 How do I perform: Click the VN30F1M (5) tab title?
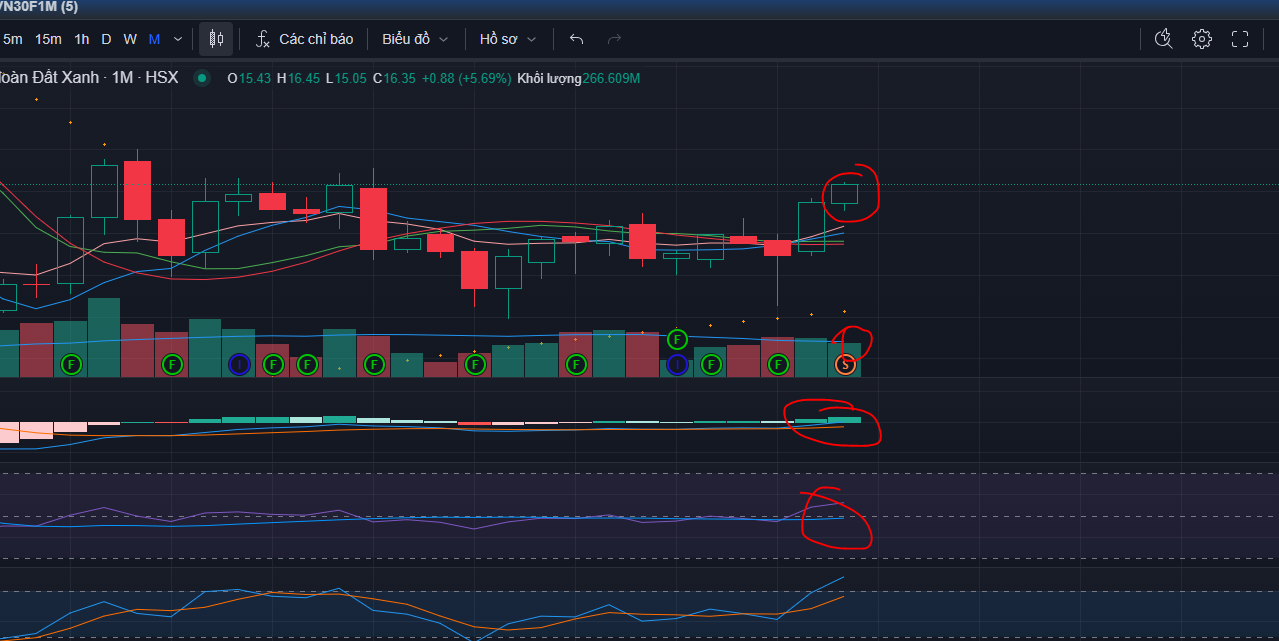pyautogui.click(x=39, y=7)
